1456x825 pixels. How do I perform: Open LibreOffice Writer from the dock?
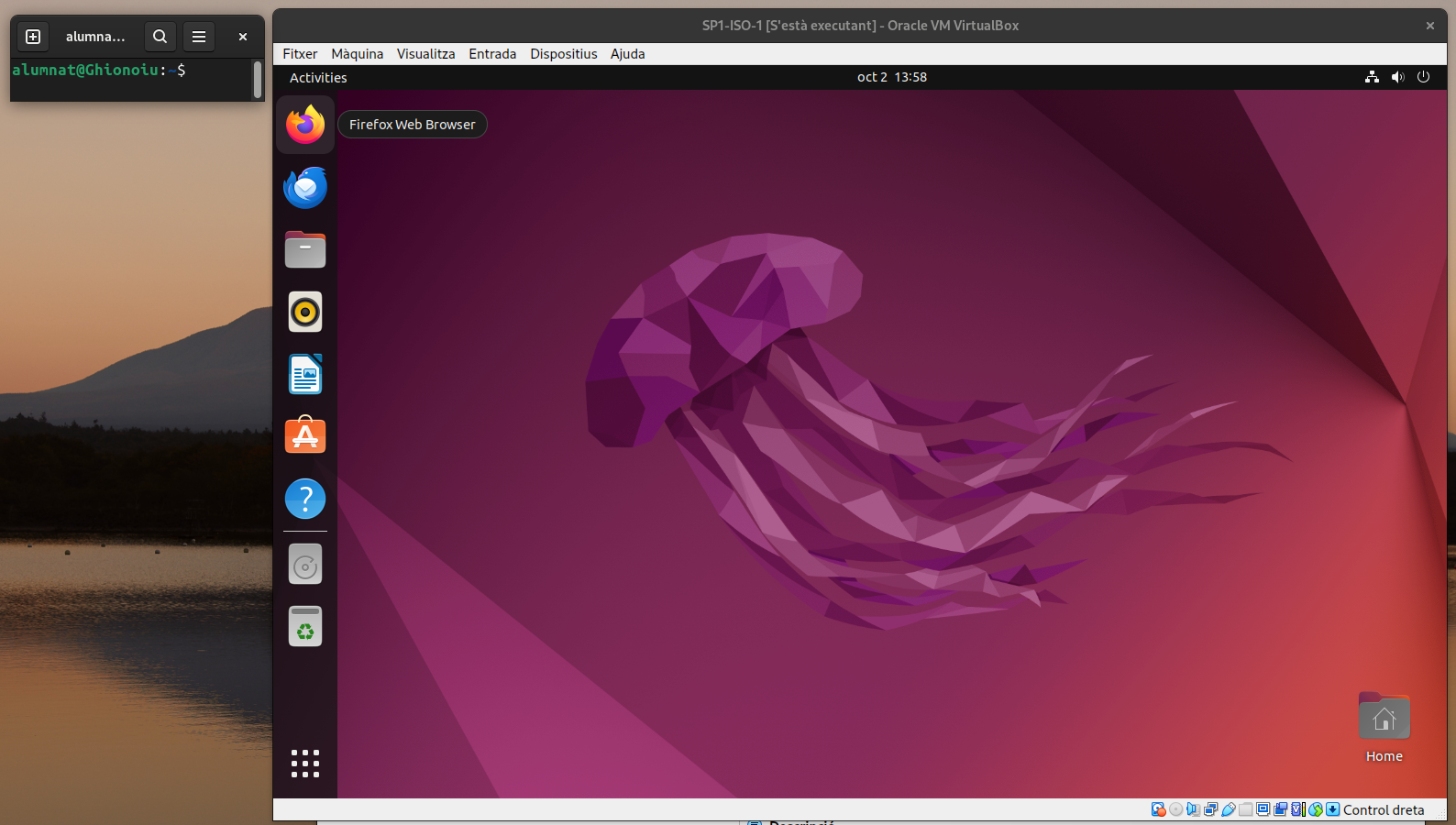(305, 374)
